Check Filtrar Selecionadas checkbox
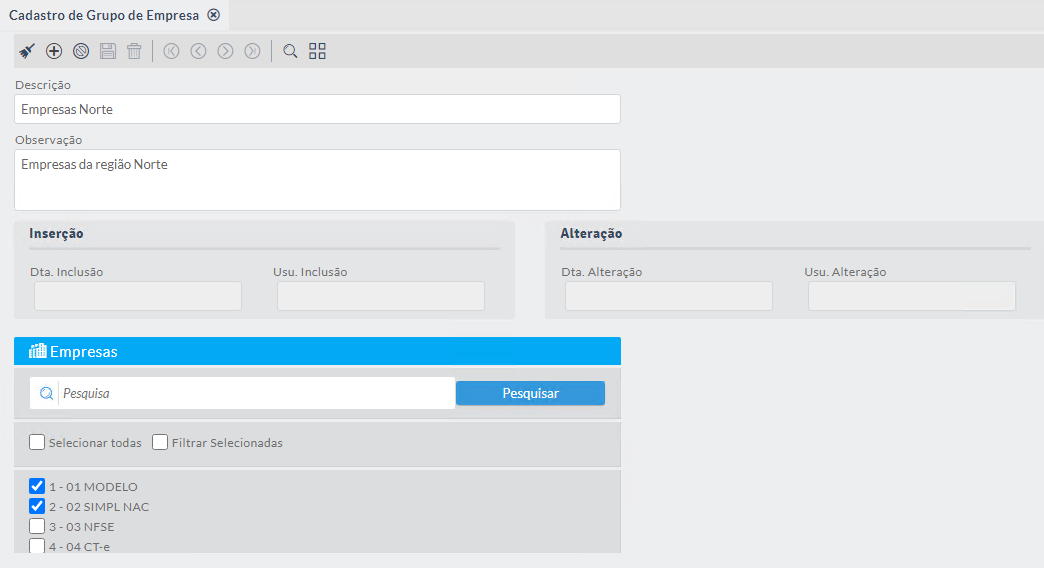1044x568 pixels. [160, 442]
